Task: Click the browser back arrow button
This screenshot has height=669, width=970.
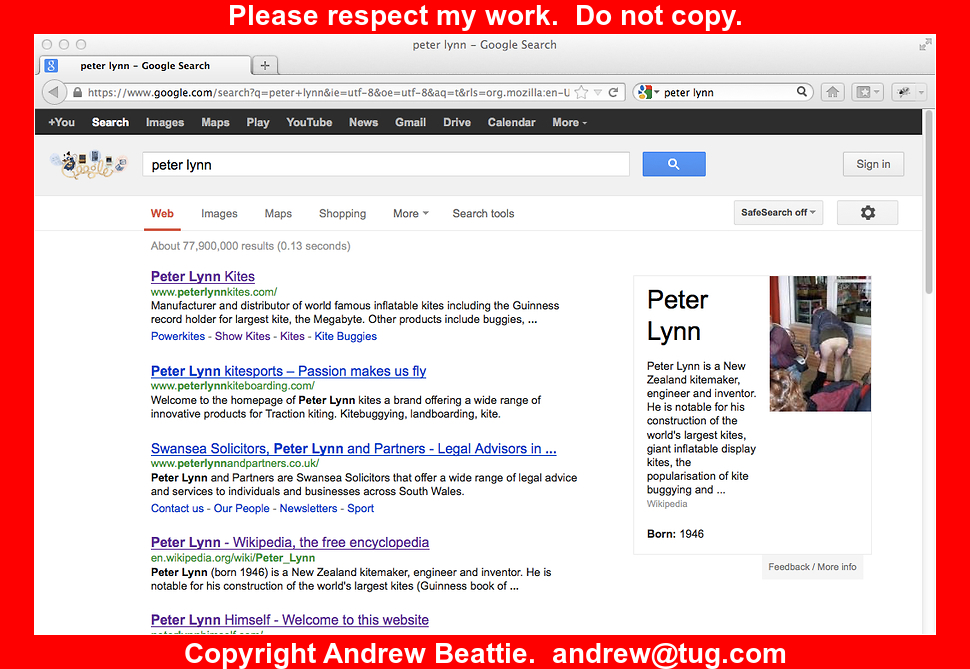Action: click(x=55, y=92)
